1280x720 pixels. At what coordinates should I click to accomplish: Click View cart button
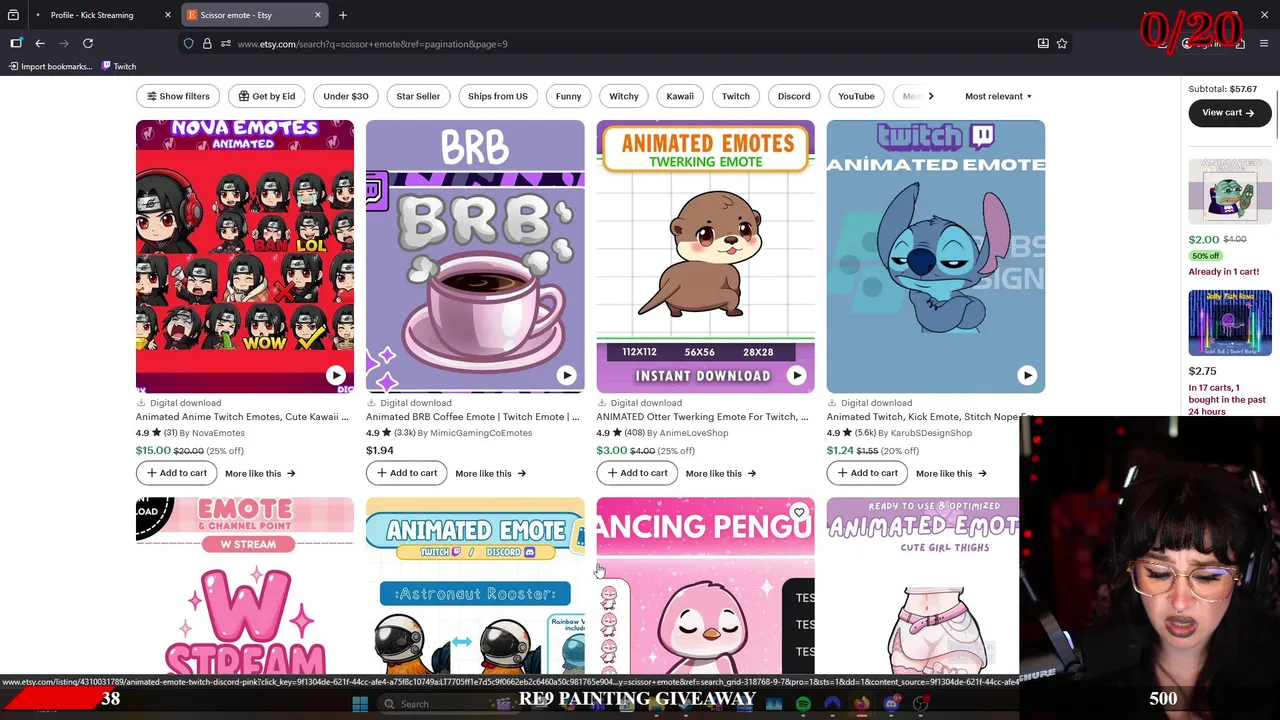[x=1229, y=113]
